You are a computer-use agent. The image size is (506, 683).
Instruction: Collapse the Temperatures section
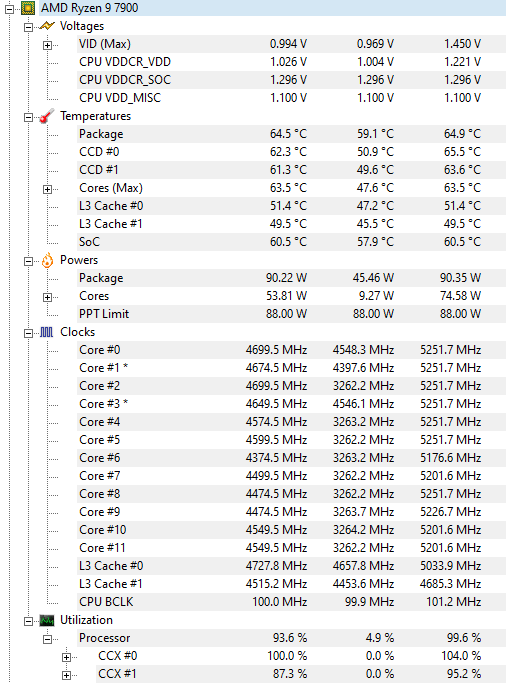[28, 117]
